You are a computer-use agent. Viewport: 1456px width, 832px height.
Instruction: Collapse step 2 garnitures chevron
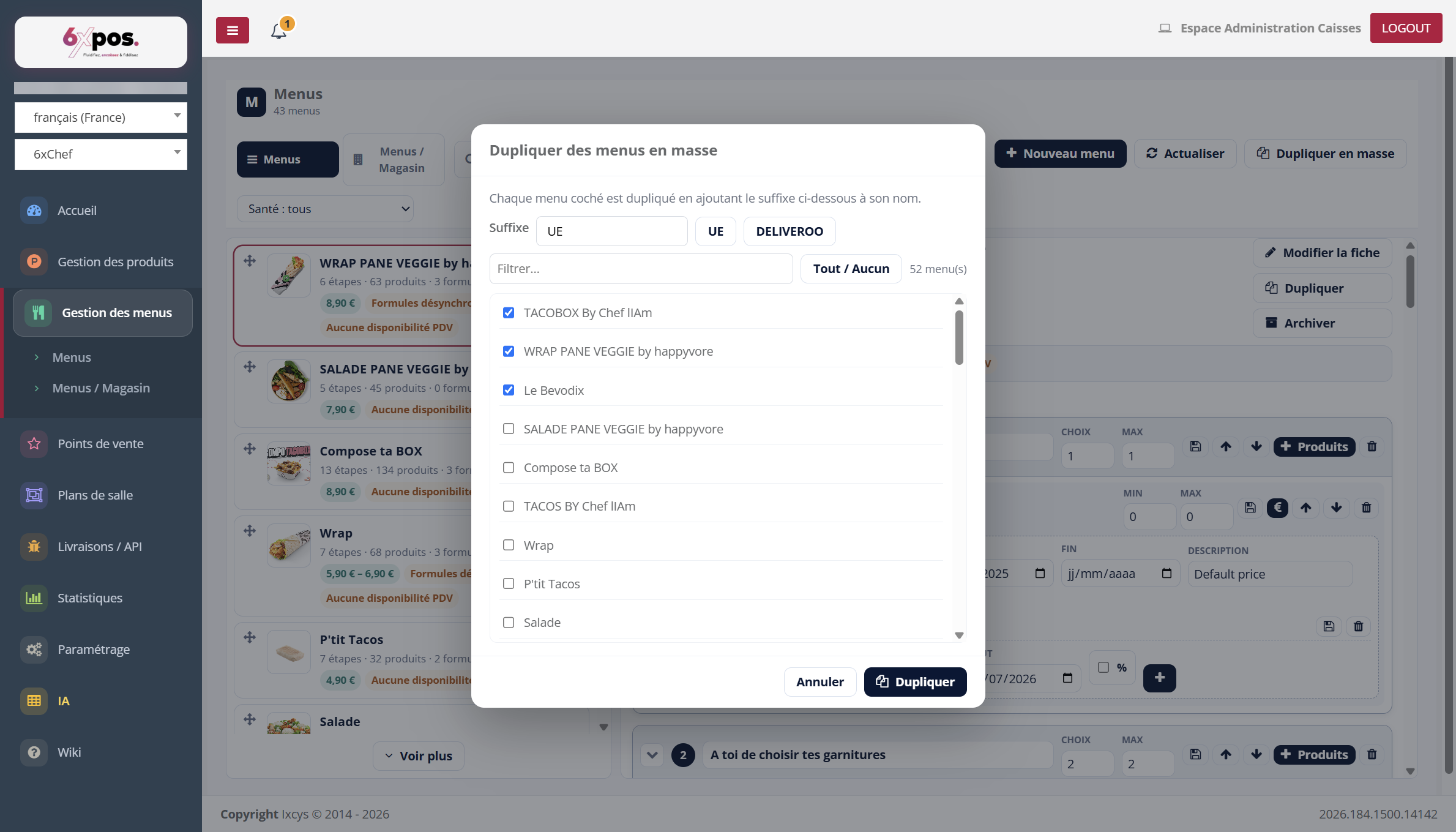tap(652, 755)
